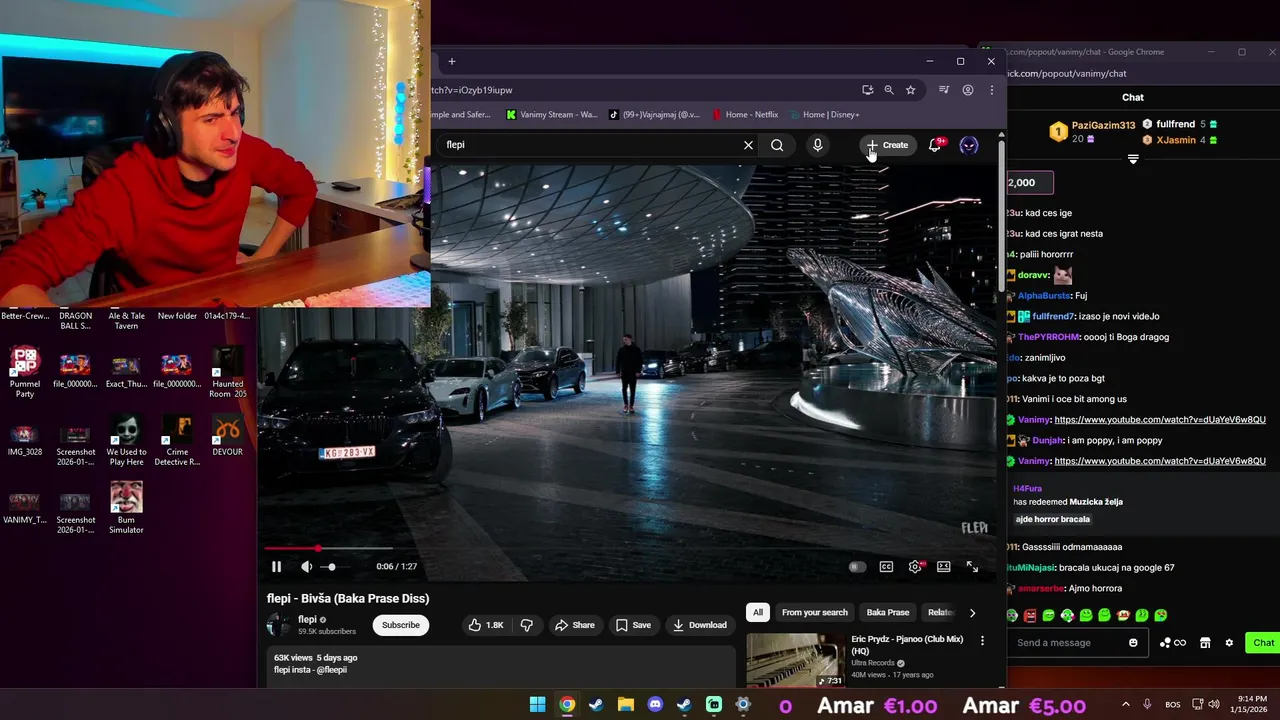This screenshot has width=1280, height=720.
Task: Open Eric Prydz Pjanoo video thumbnail
Action: click(x=796, y=659)
